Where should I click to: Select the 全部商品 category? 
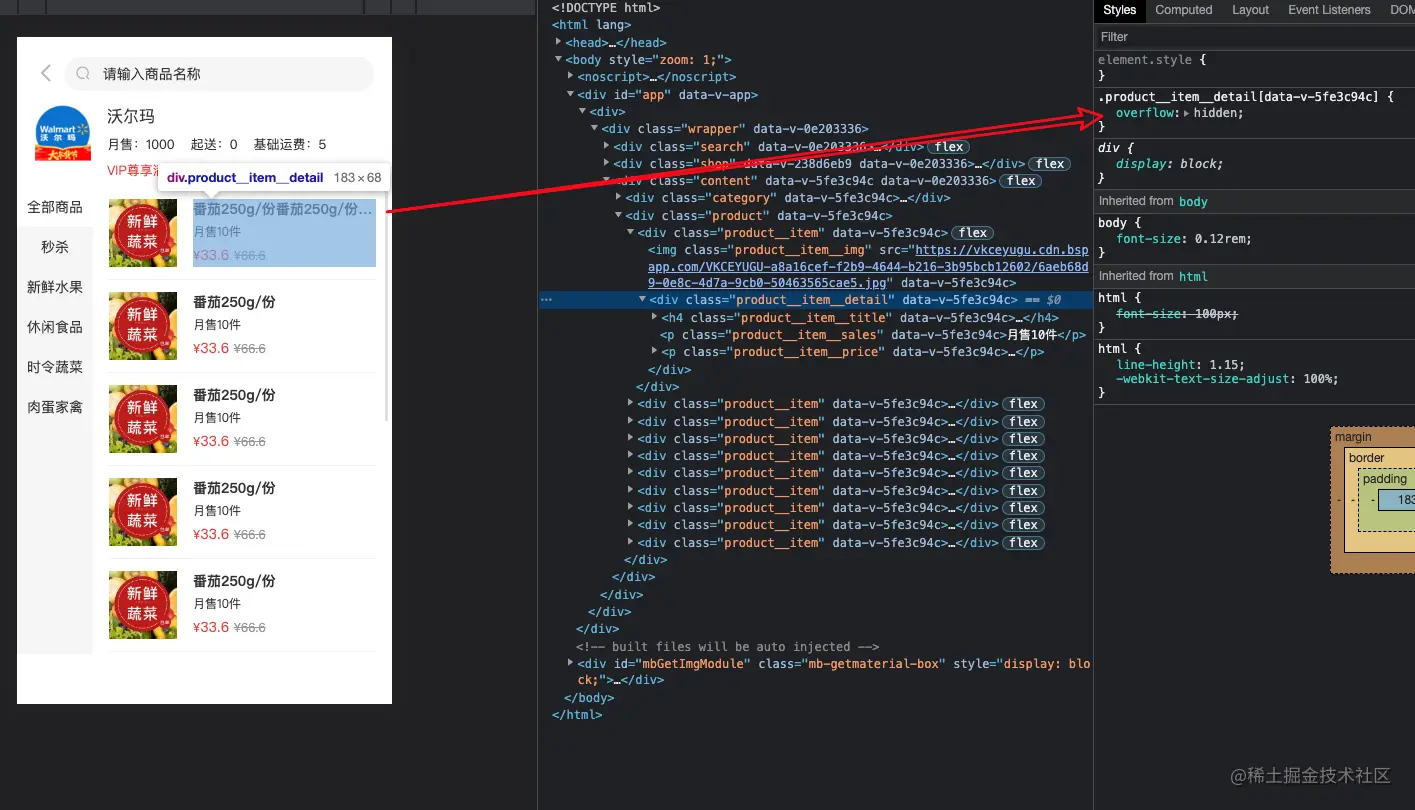coord(55,207)
